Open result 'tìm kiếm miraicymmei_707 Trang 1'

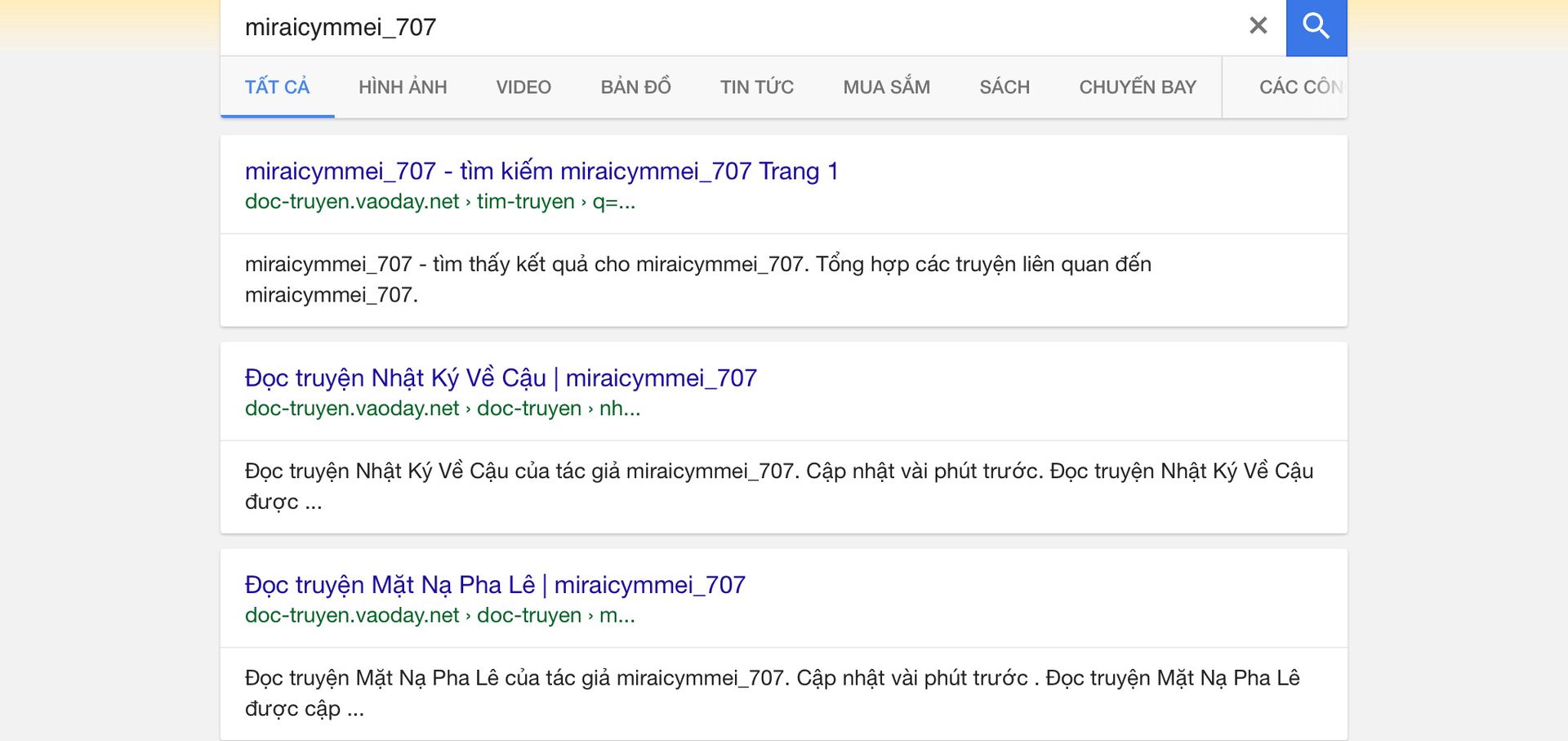click(x=541, y=171)
